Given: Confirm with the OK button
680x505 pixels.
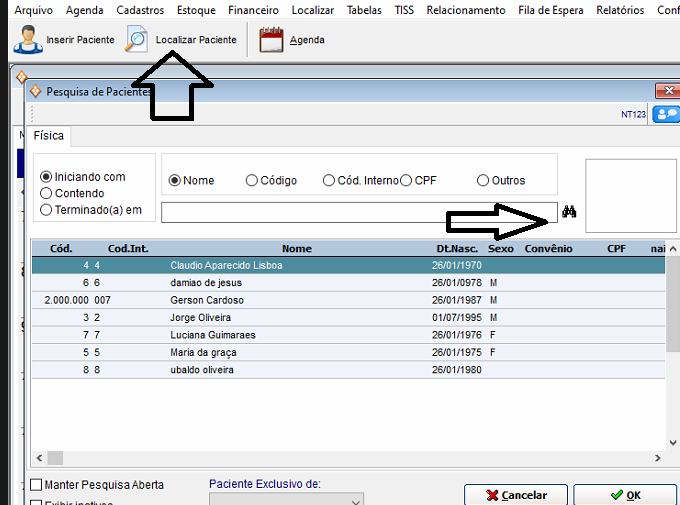Looking at the screenshot, I should point(626,495).
